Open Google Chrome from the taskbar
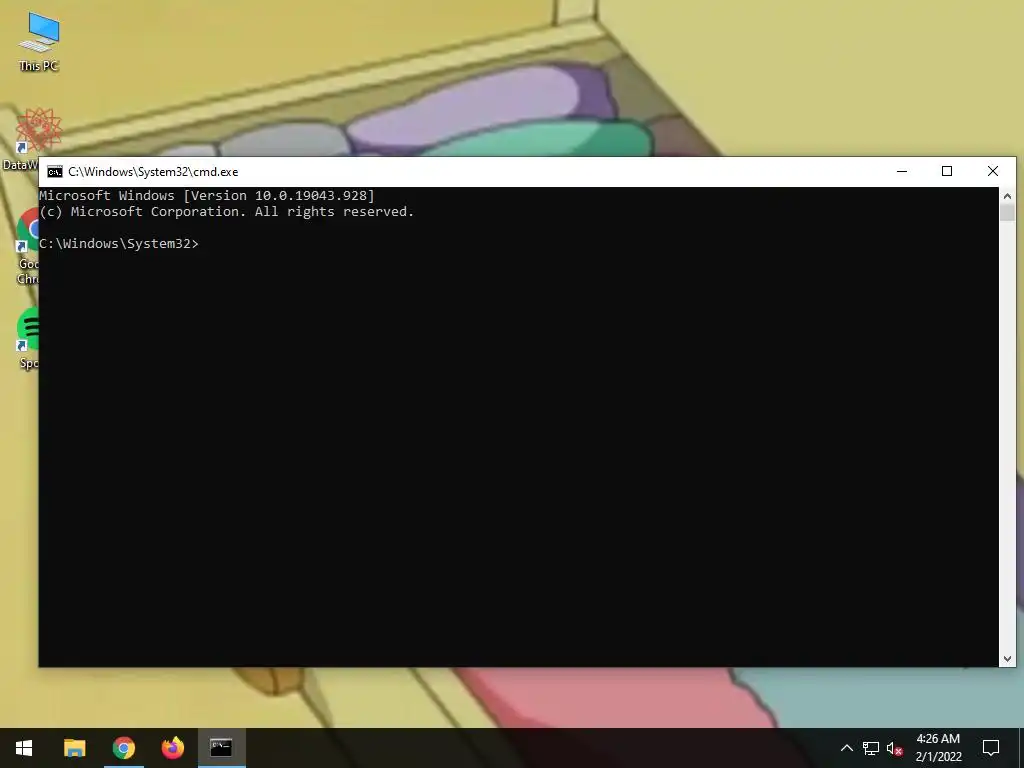Image resolution: width=1024 pixels, height=768 pixels. 123,748
